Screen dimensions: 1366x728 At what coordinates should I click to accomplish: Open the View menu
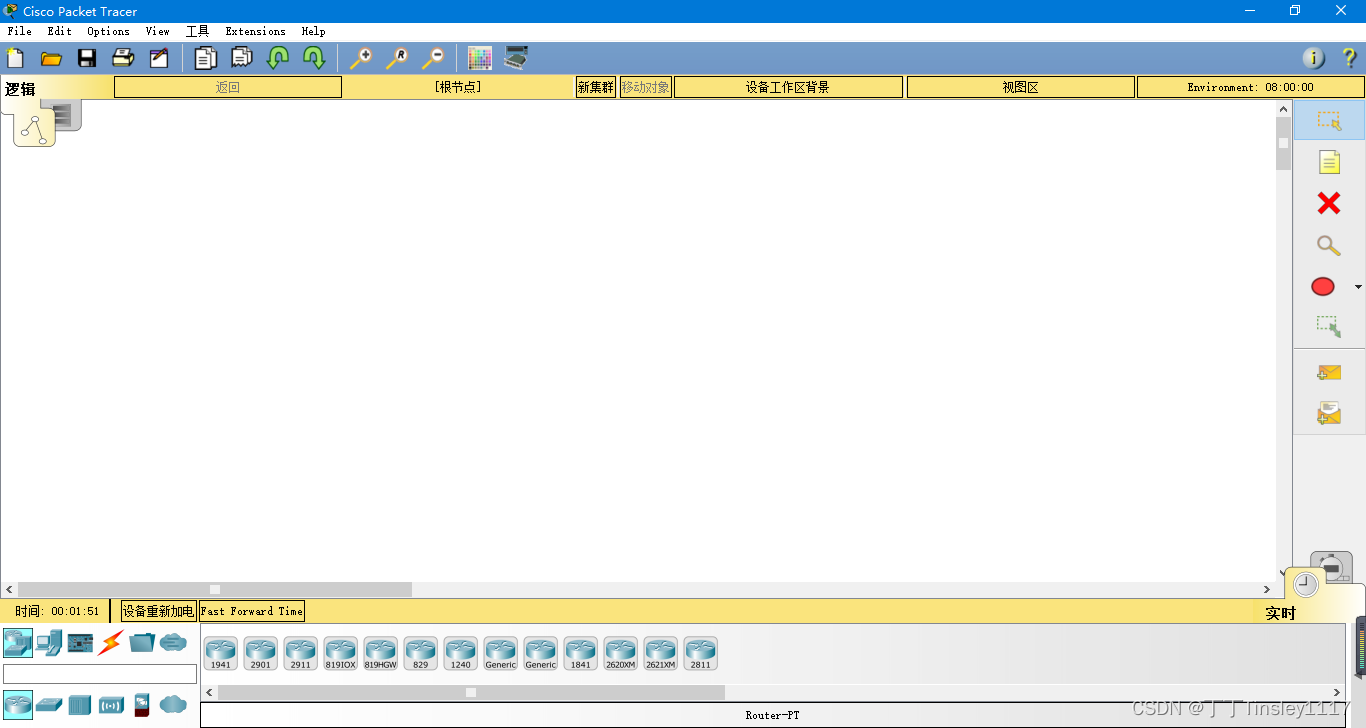pyautogui.click(x=158, y=31)
